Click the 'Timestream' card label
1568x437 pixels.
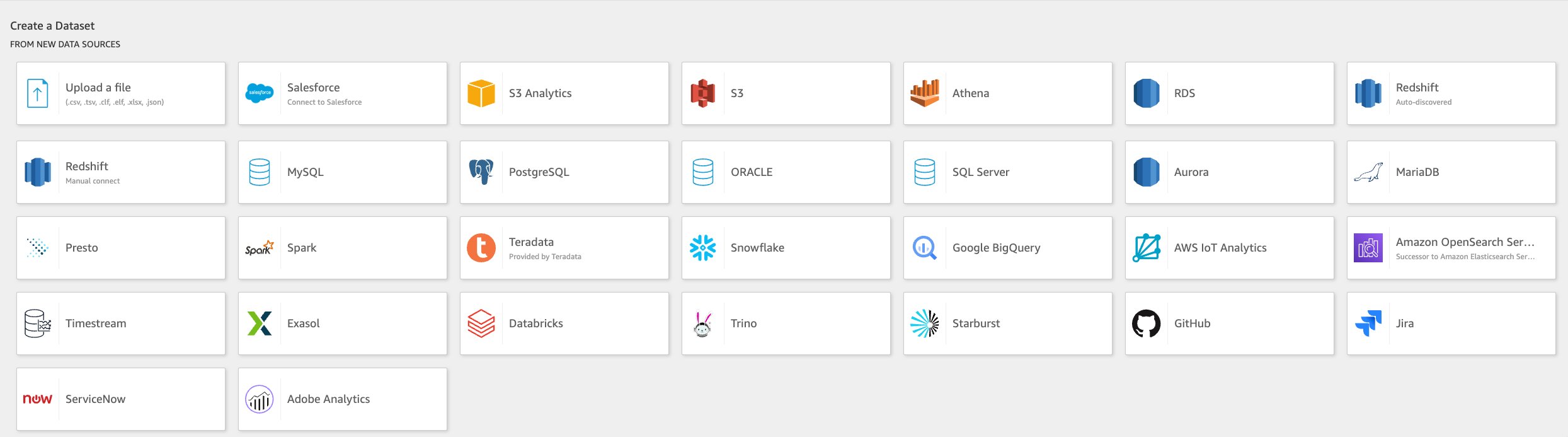96,323
